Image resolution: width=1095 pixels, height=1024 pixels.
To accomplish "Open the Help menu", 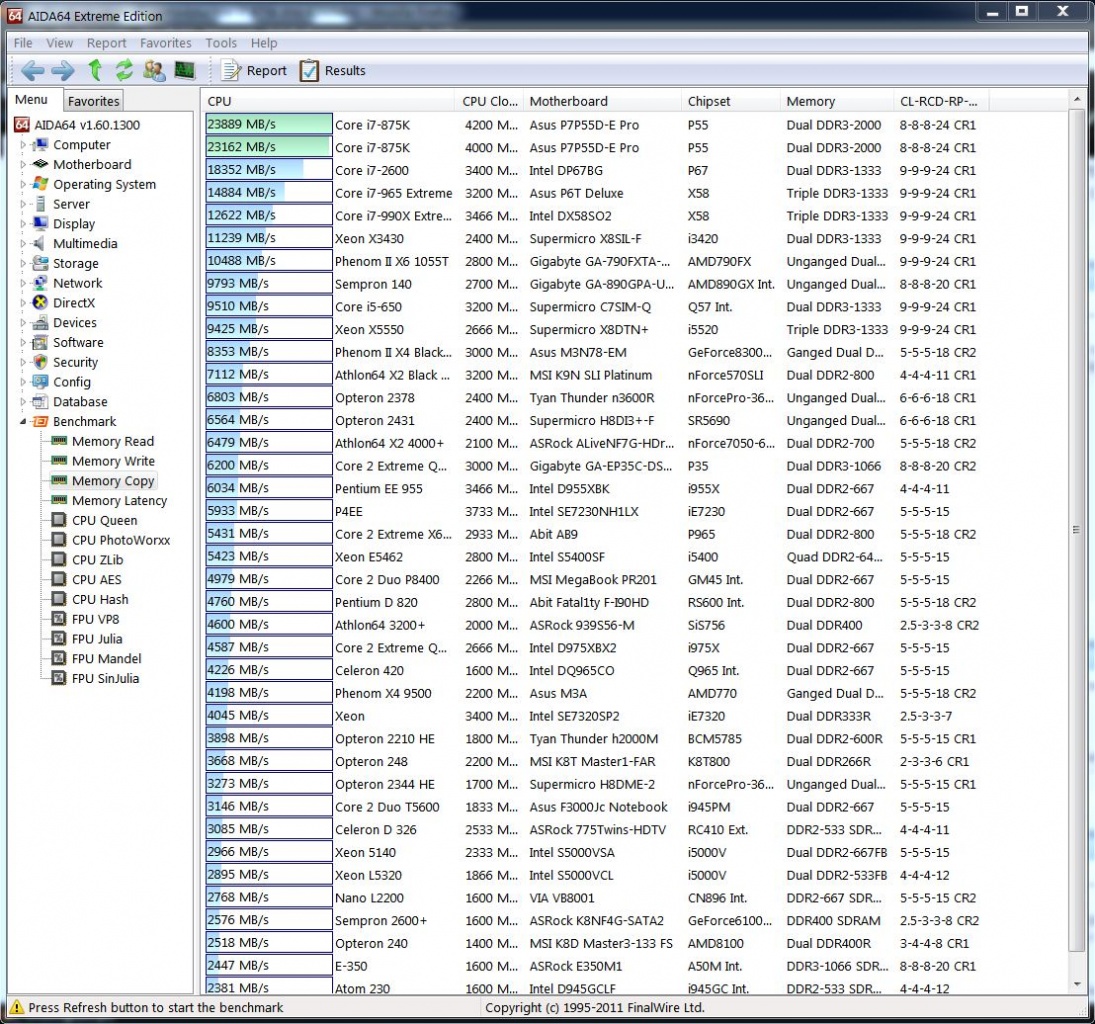I will tap(264, 43).
